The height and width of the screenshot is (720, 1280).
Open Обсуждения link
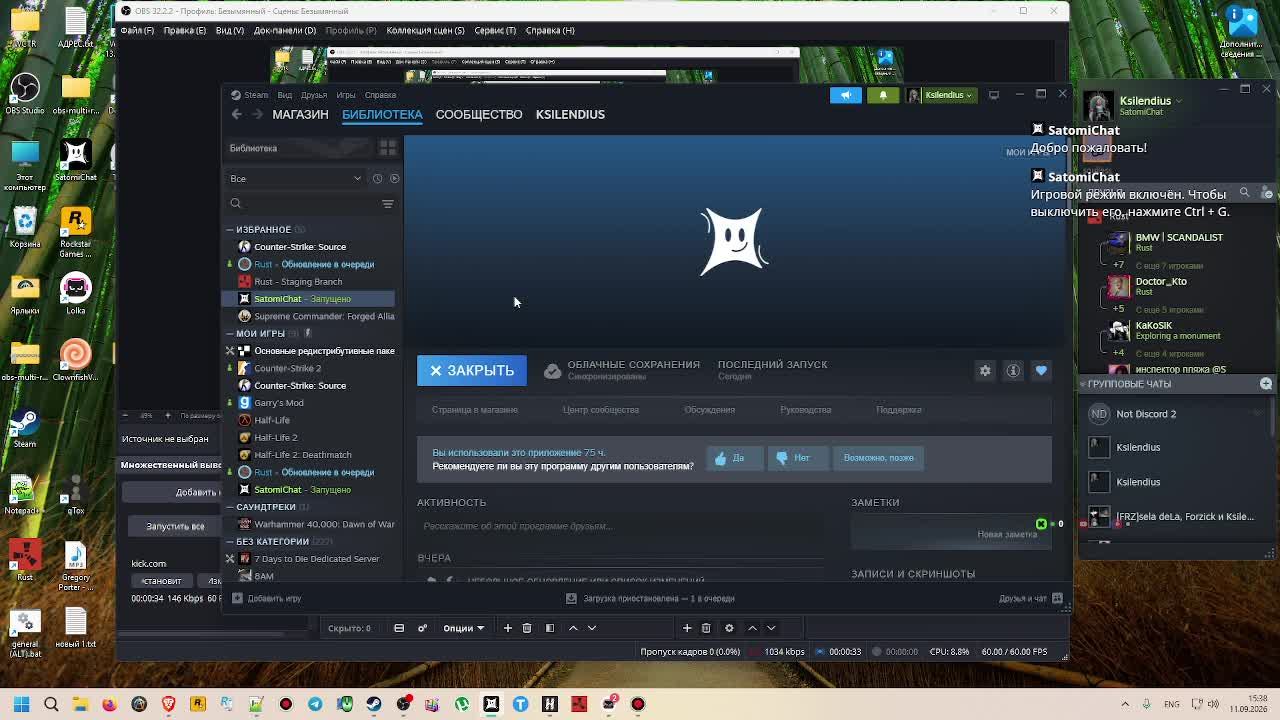point(709,410)
